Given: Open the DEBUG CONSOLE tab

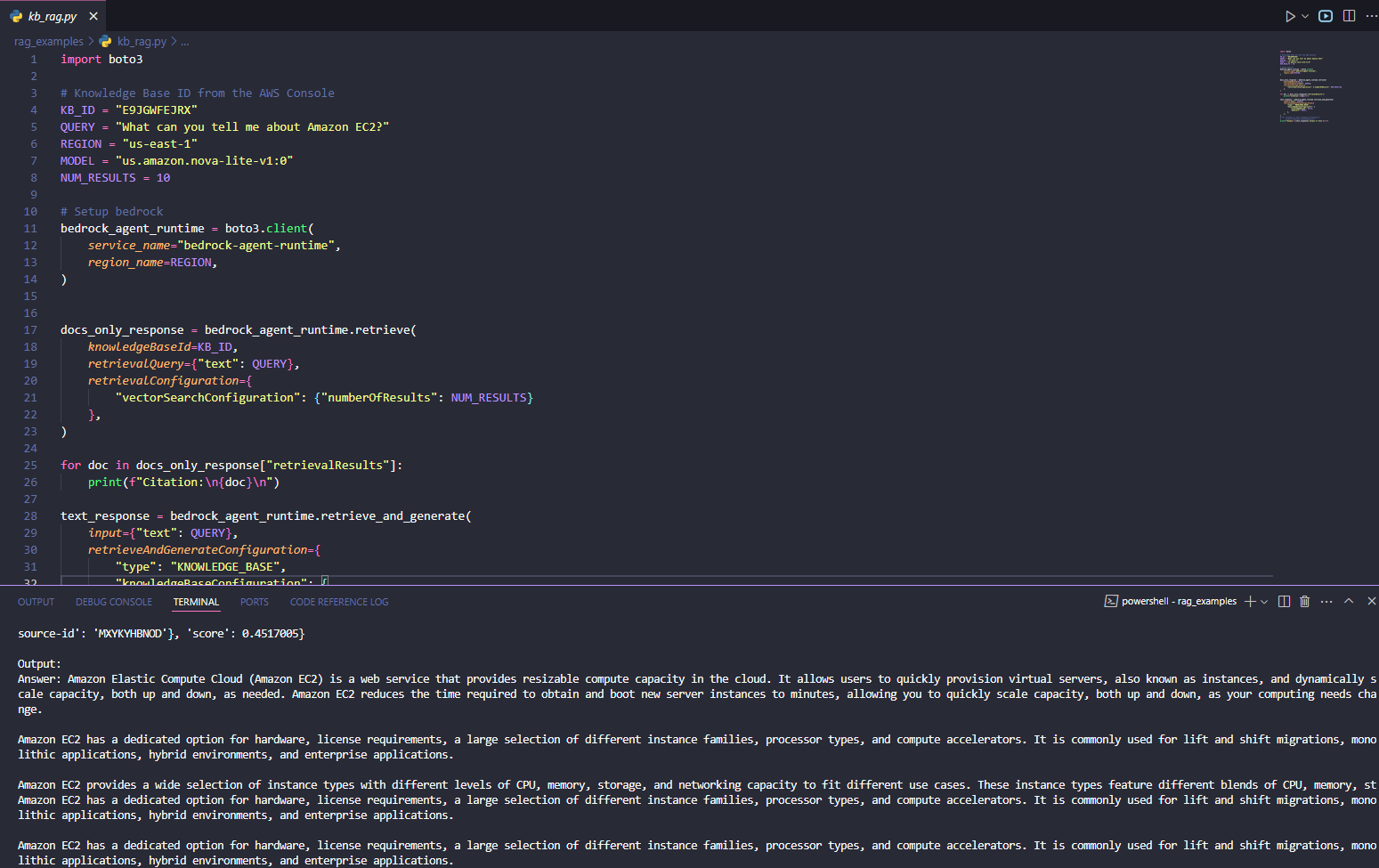Looking at the screenshot, I should (x=114, y=602).
